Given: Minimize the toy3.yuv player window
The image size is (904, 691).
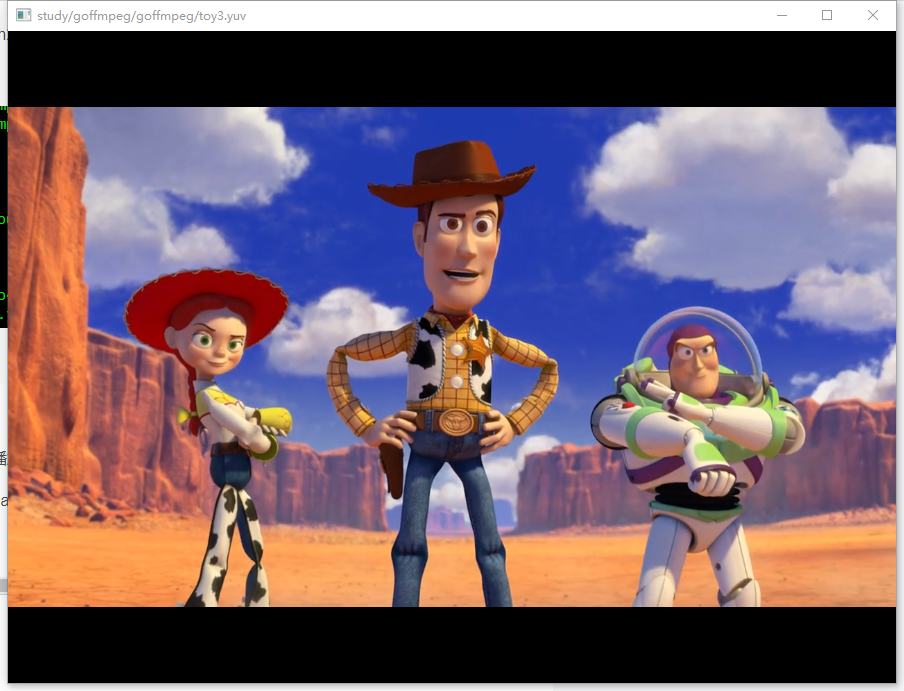Looking at the screenshot, I should point(782,16).
